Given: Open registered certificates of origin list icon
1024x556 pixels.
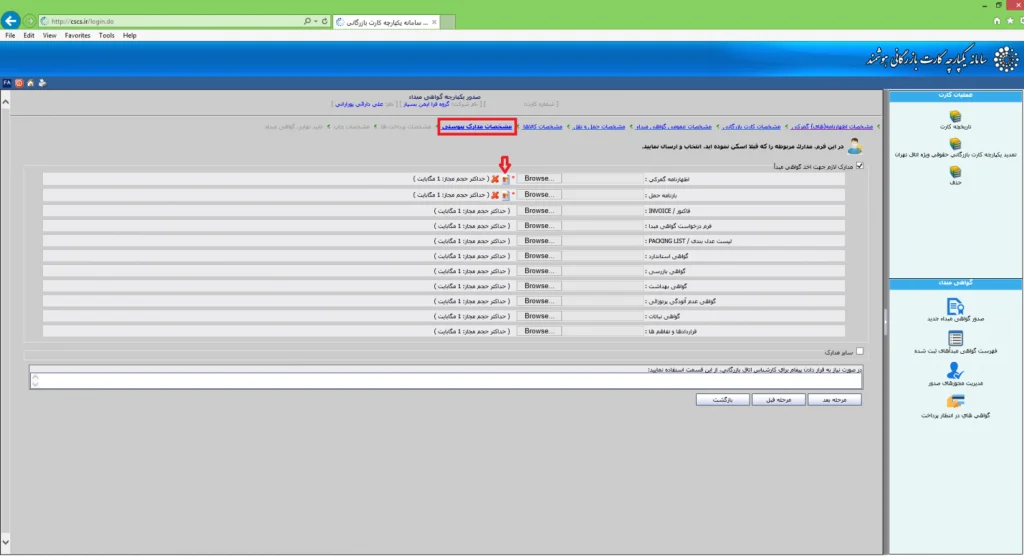Looking at the screenshot, I should click(x=955, y=338).
